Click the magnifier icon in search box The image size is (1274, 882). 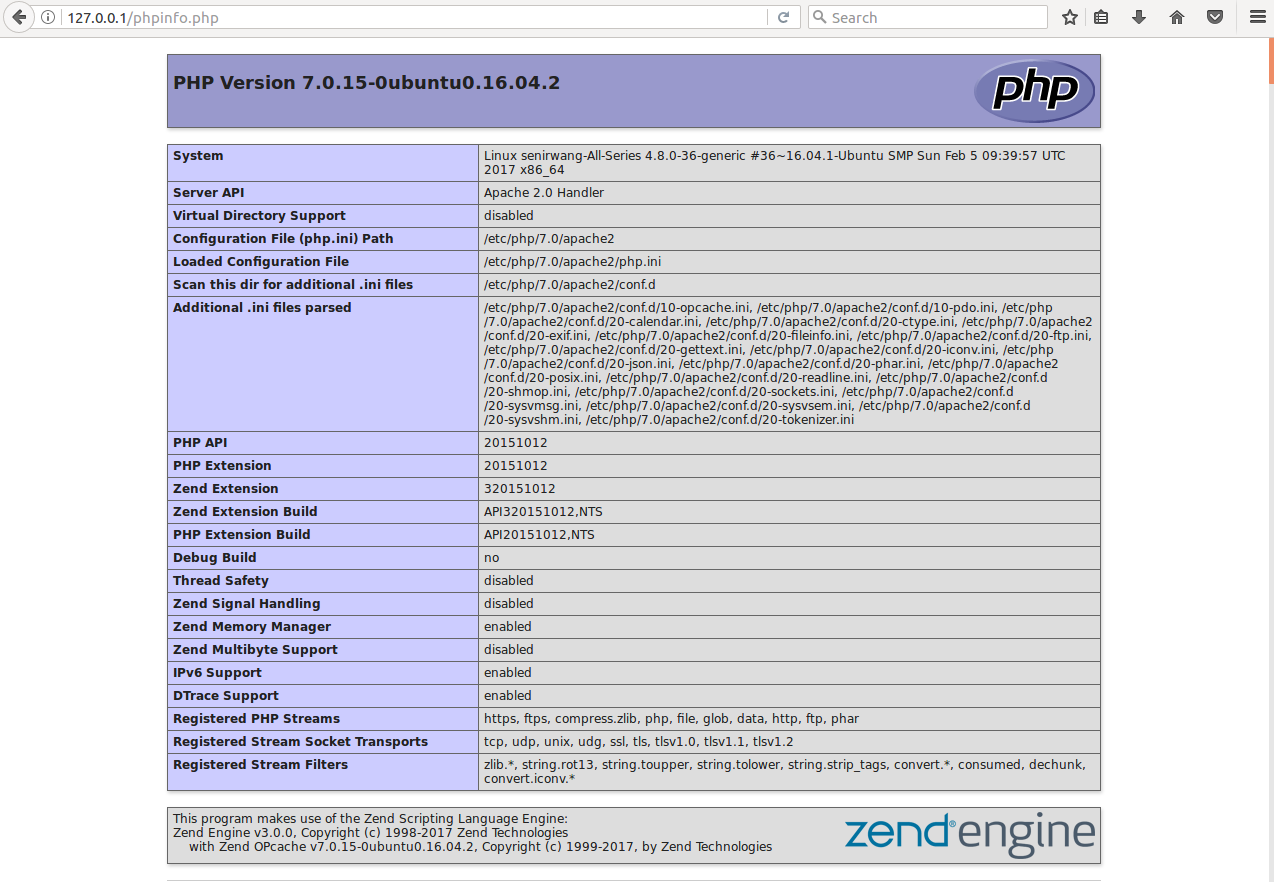pyautogui.click(x=819, y=17)
